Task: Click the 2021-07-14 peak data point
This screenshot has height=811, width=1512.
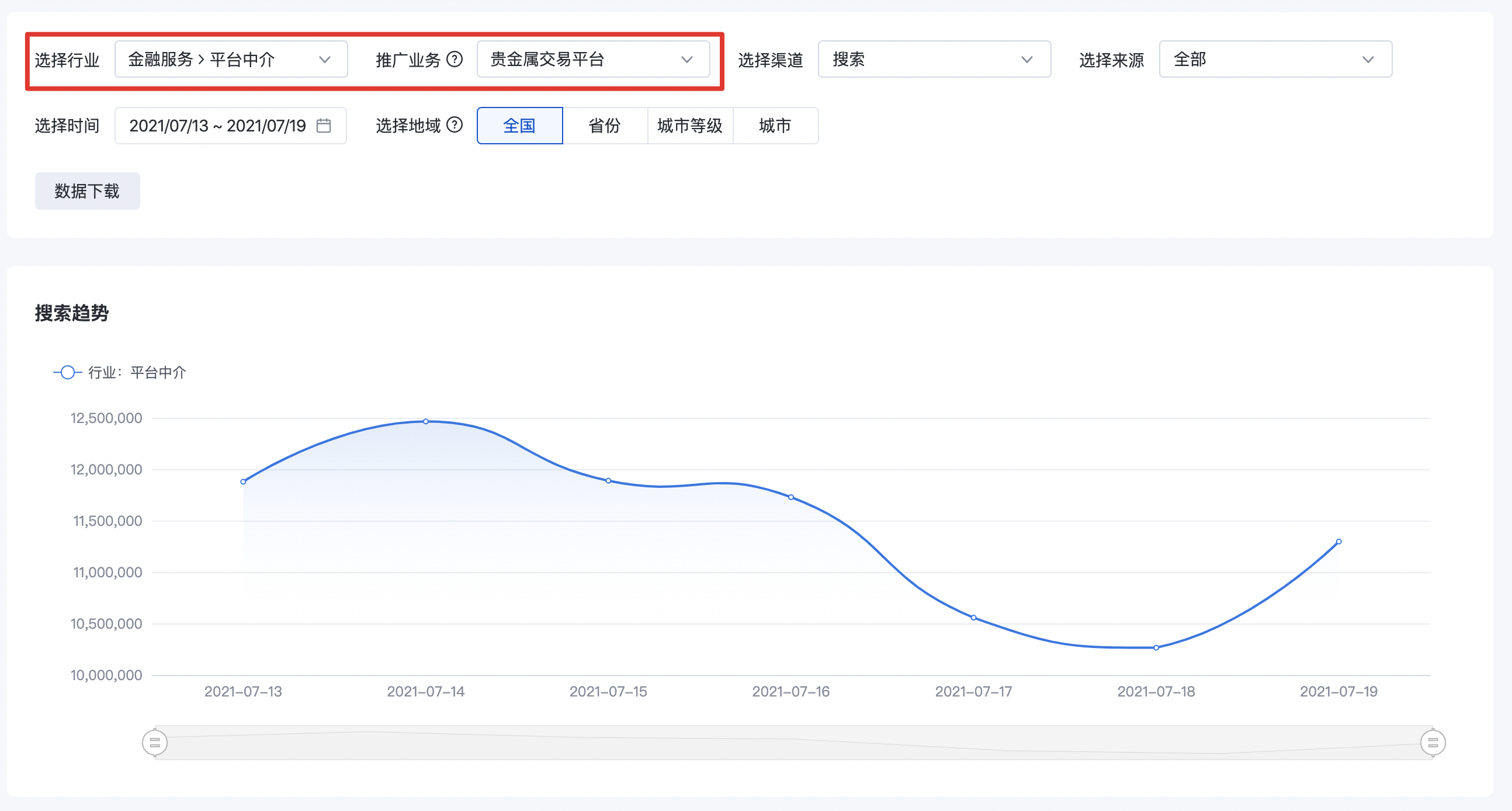Action: pos(426,421)
